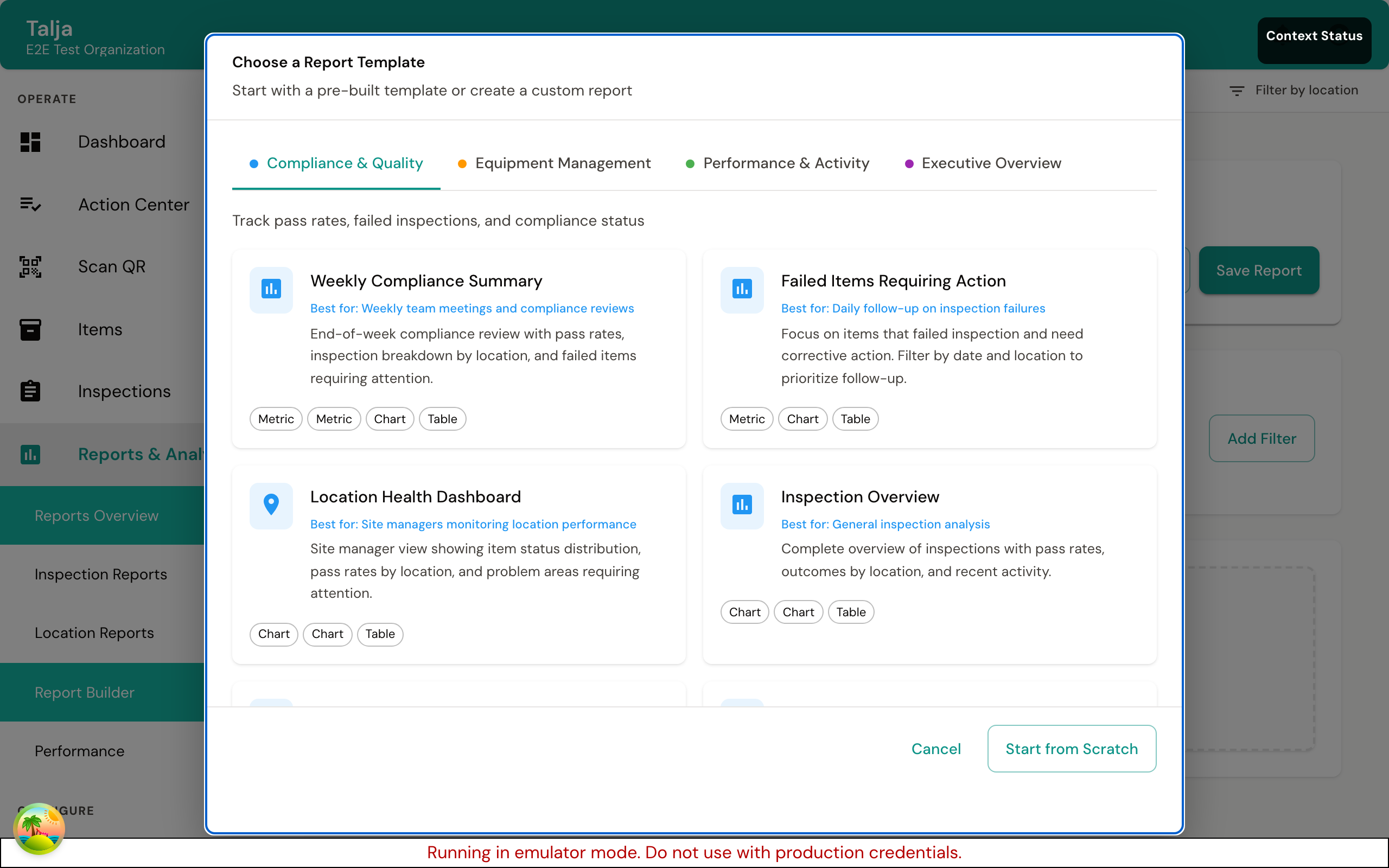Select Failed Items Requiring Action template title

coord(893,280)
